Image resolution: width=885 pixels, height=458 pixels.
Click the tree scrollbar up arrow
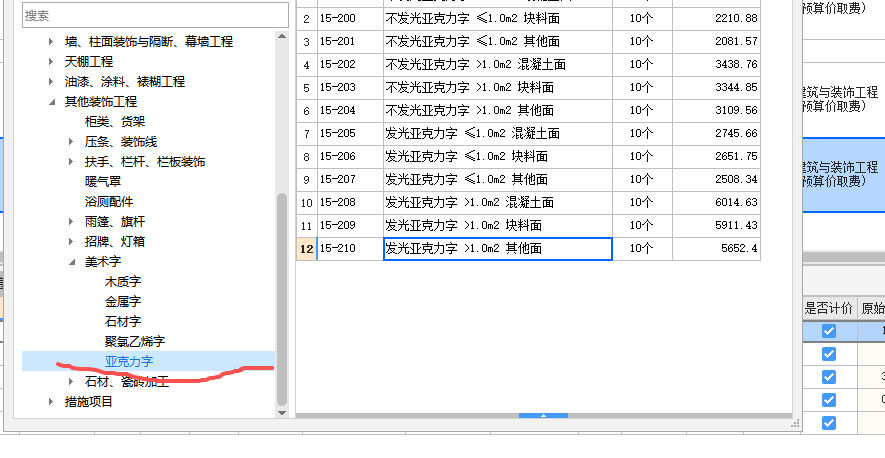click(x=282, y=36)
